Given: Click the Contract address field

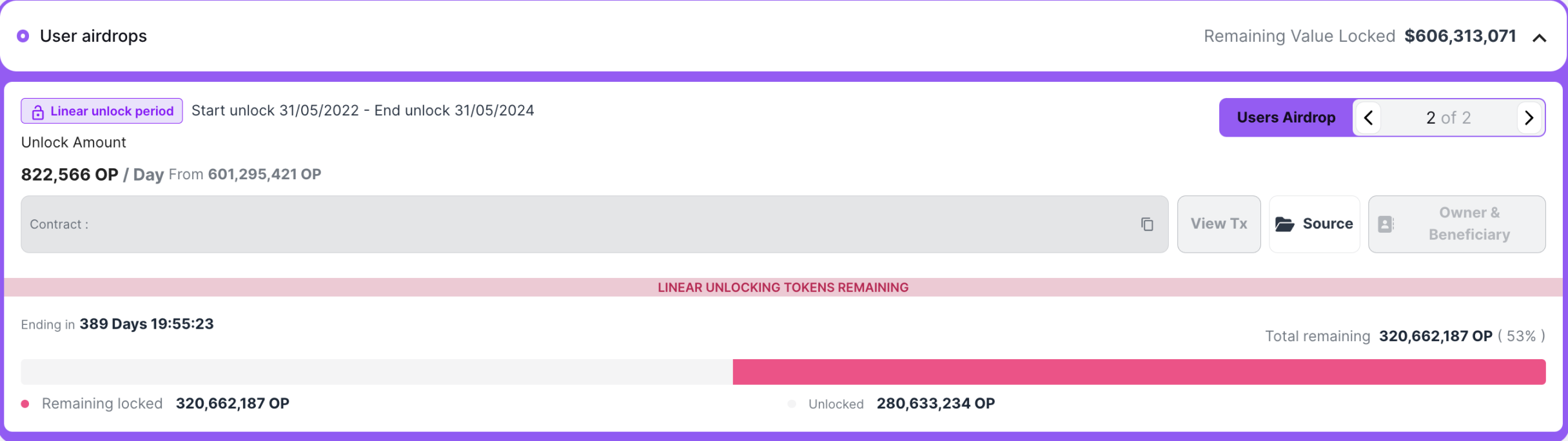Looking at the screenshot, I should coord(594,224).
